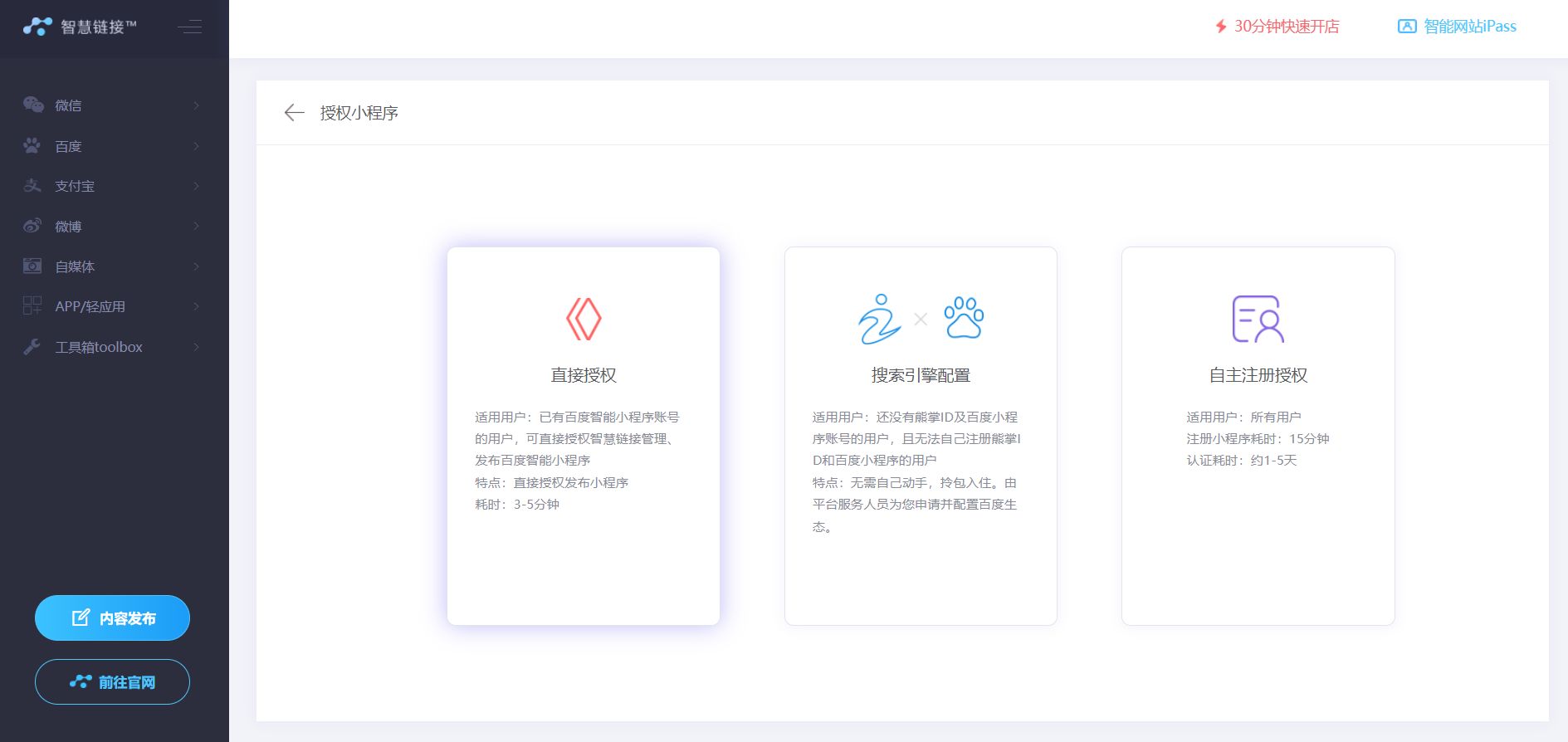Open the 百度 sidebar menu
1568x742 pixels.
114,146
